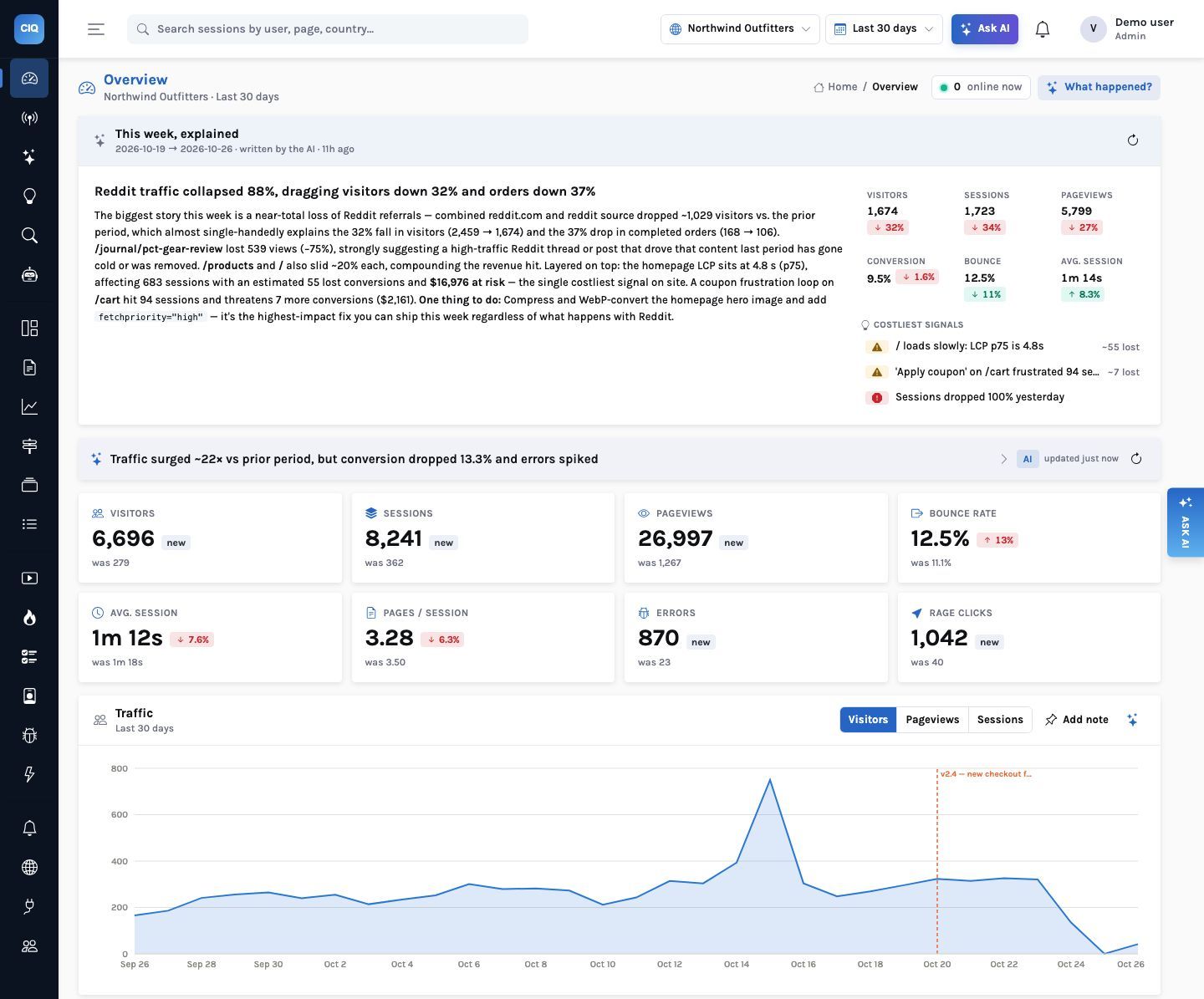Image resolution: width=1204 pixels, height=999 pixels.
Task: Refresh the 'This week, explained' summary
Action: click(1133, 140)
